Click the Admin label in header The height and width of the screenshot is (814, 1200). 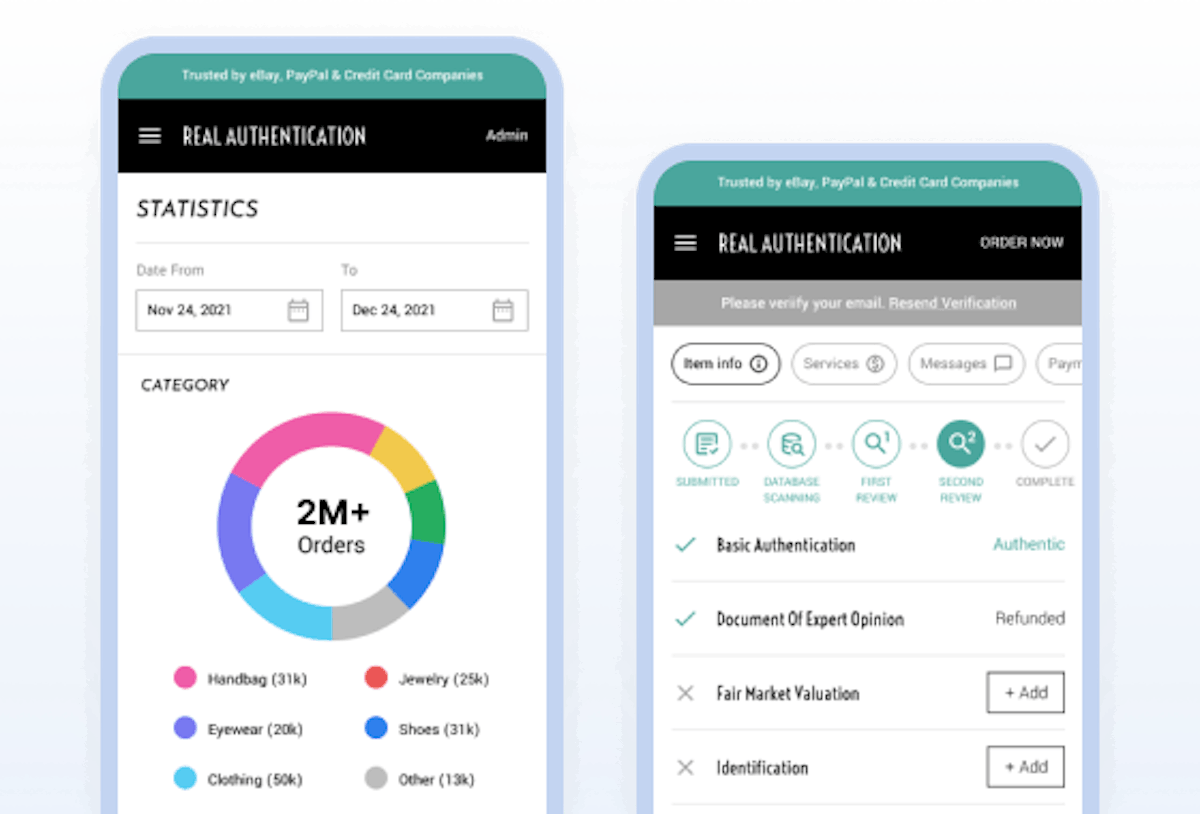coord(506,136)
